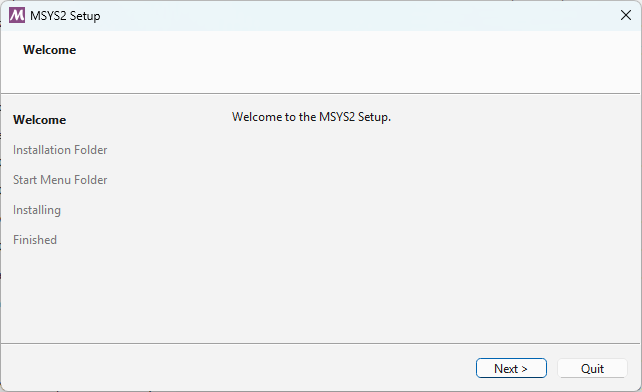Close the MSYS2 Setup window

[x=625, y=16]
